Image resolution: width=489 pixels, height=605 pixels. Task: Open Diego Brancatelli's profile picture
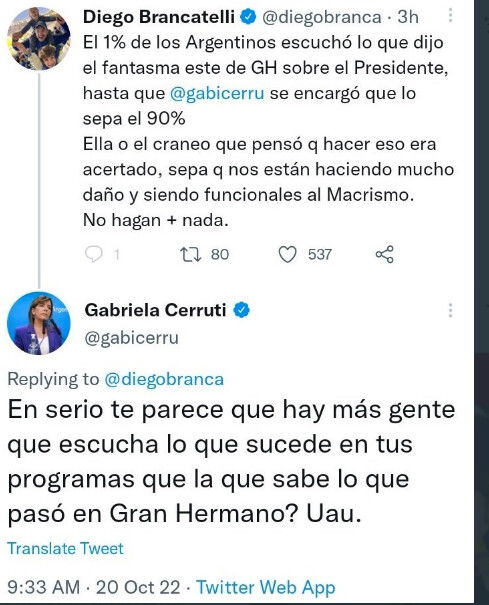[39, 38]
